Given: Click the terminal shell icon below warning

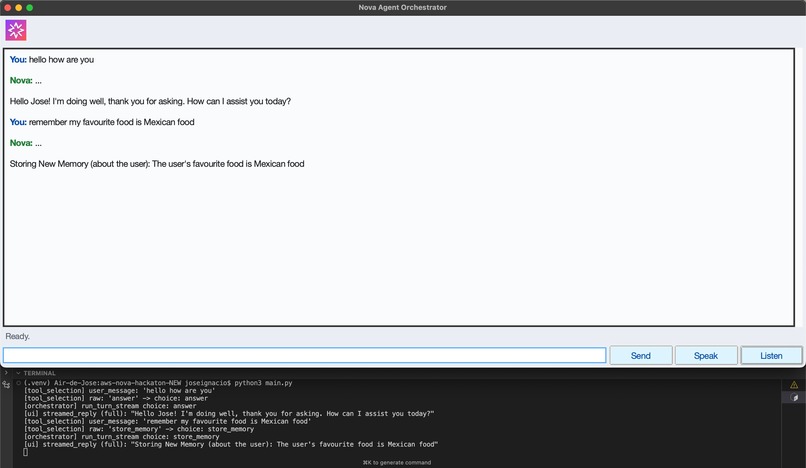Looking at the screenshot, I should (794, 398).
